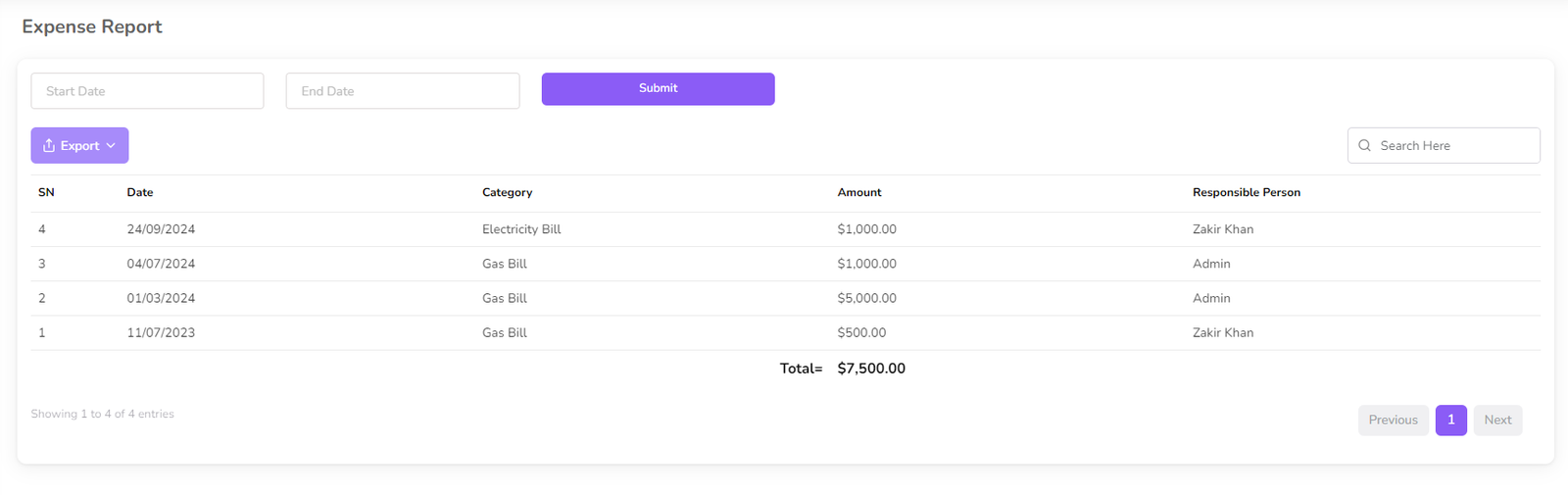
Task: Click Zakir Khan in the last row
Action: click(x=1222, y=333)
